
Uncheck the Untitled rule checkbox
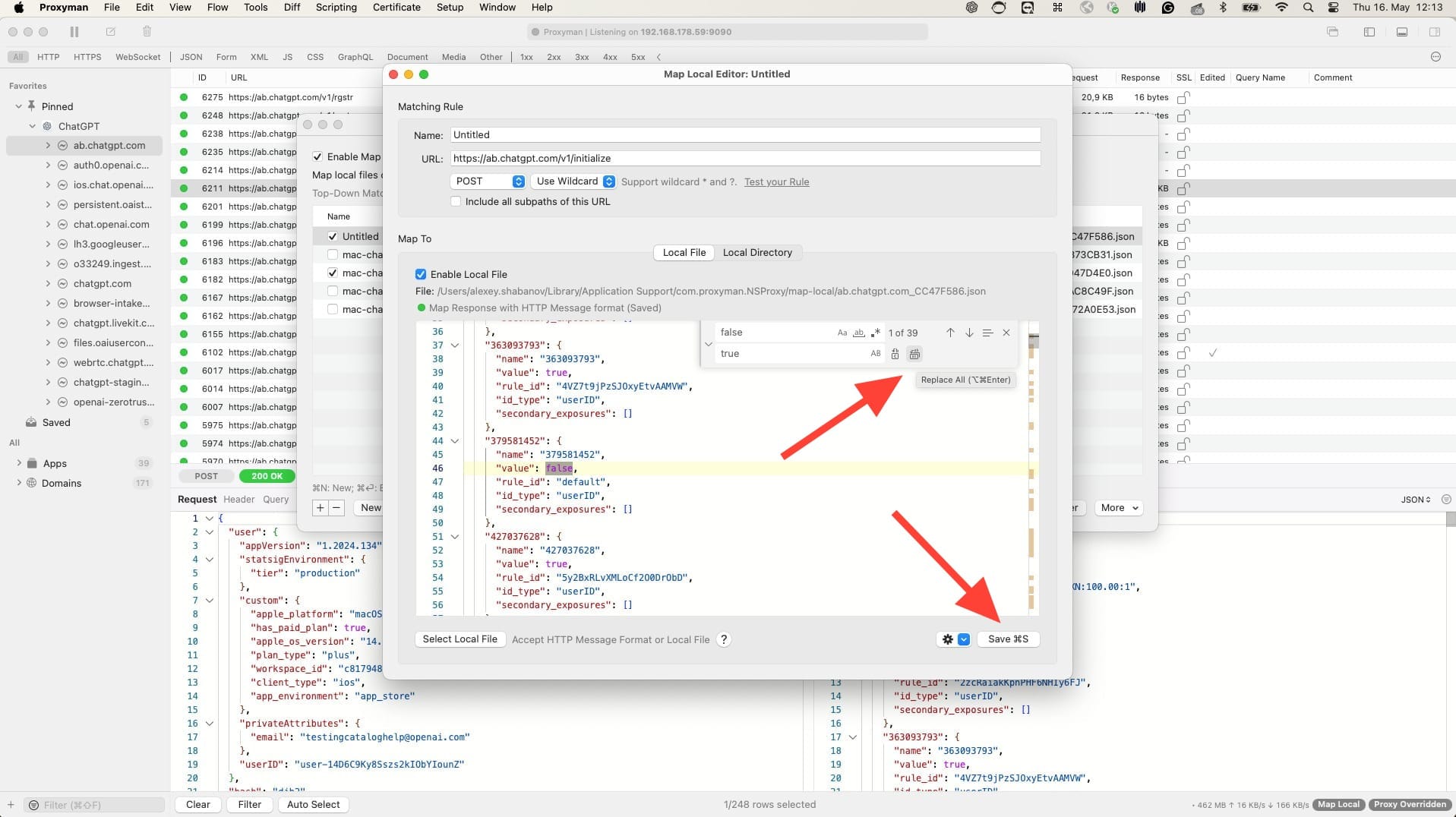333,236
